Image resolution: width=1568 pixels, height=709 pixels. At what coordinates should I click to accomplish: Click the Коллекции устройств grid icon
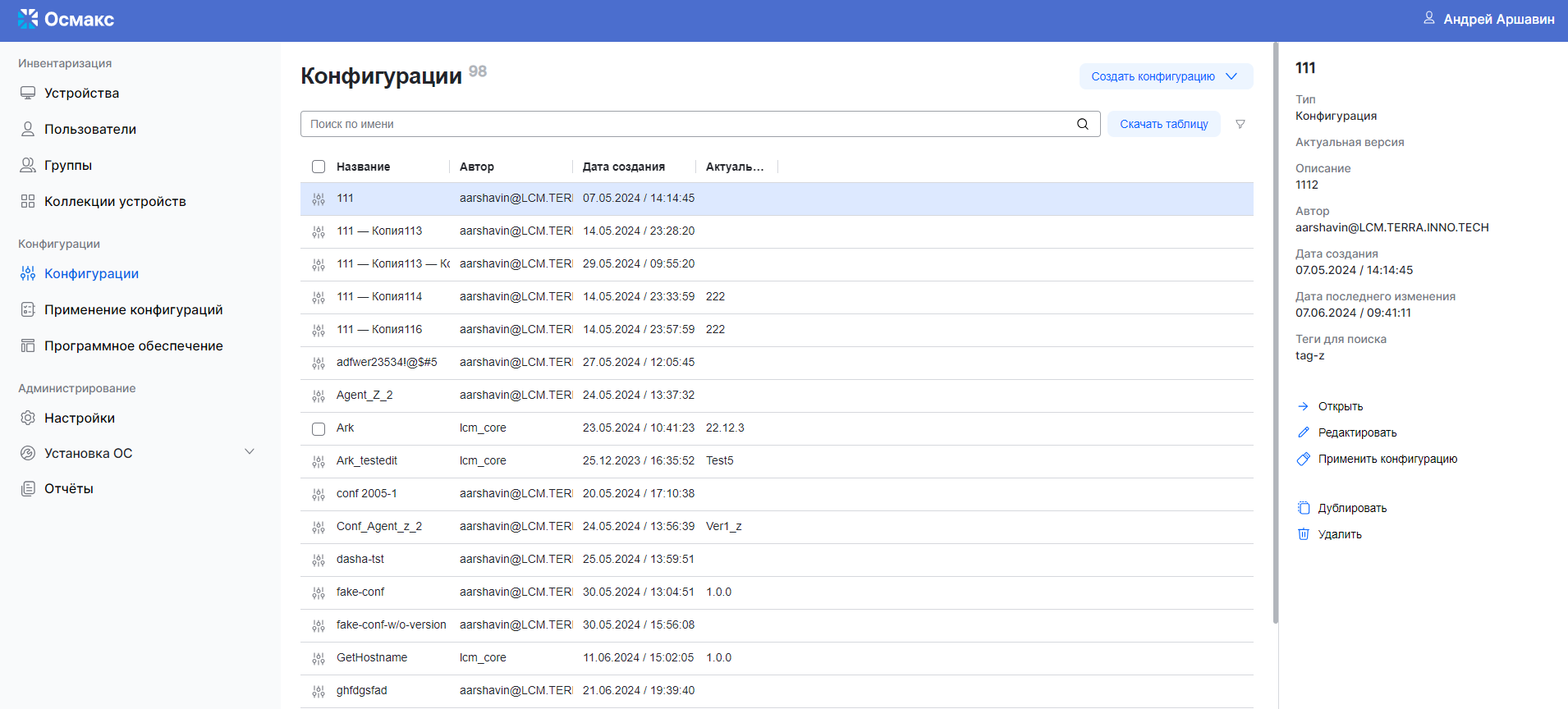[x=28, y=201]
